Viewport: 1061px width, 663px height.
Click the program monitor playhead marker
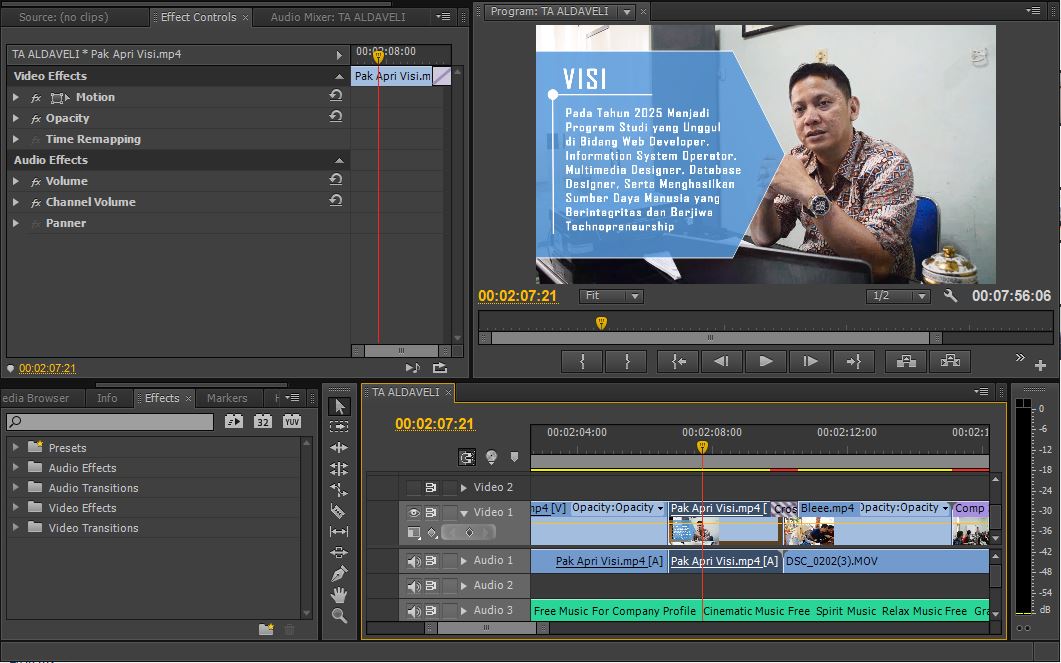pos(601,322)
